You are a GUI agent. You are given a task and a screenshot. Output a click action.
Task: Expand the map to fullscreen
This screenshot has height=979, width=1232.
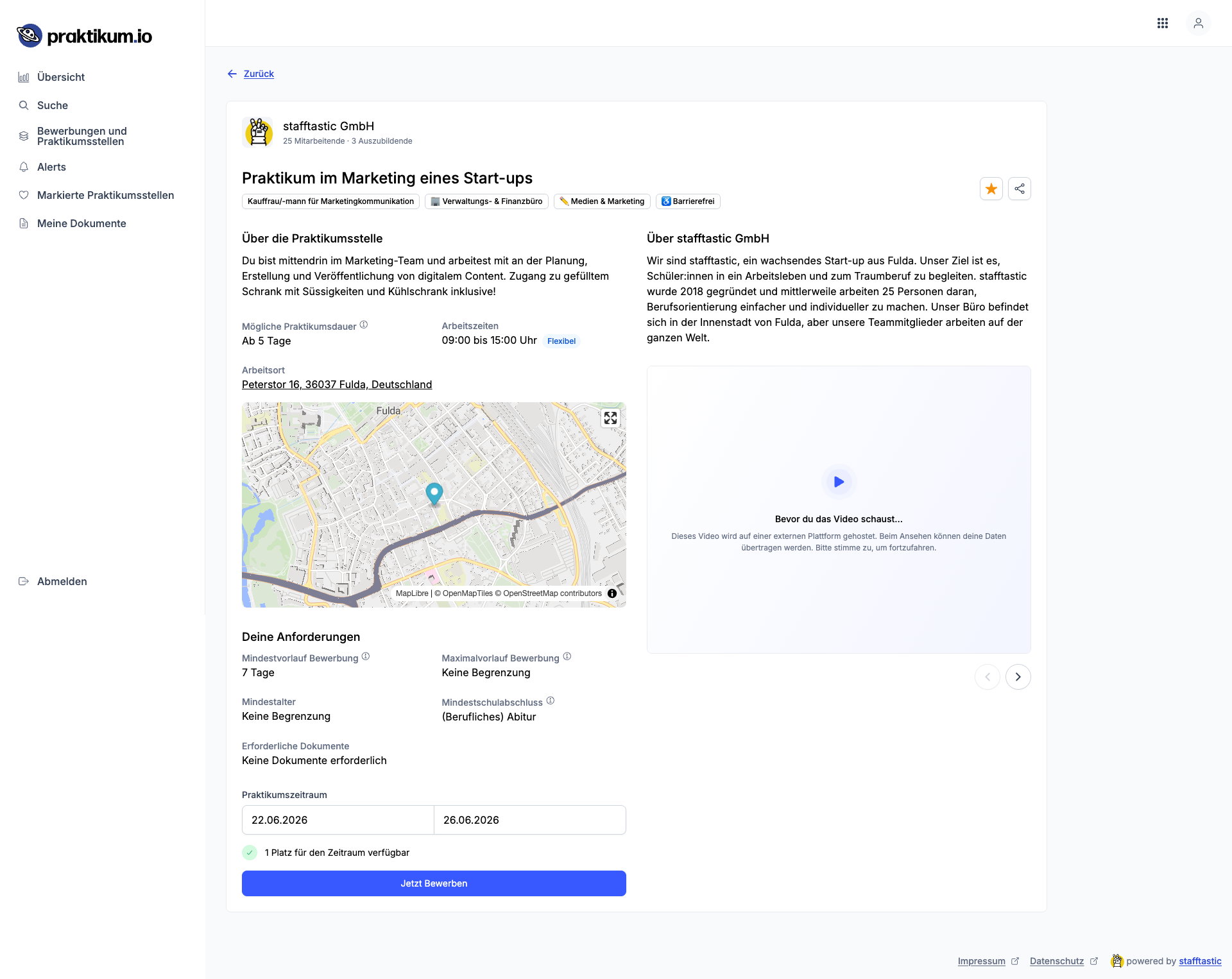click(610, 418)
